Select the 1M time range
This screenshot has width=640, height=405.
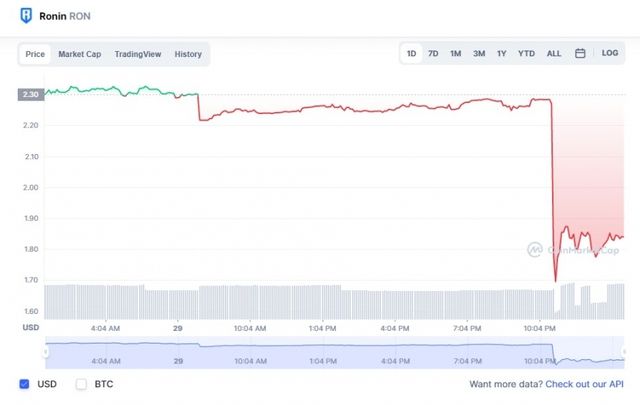(x=456, y=53)
